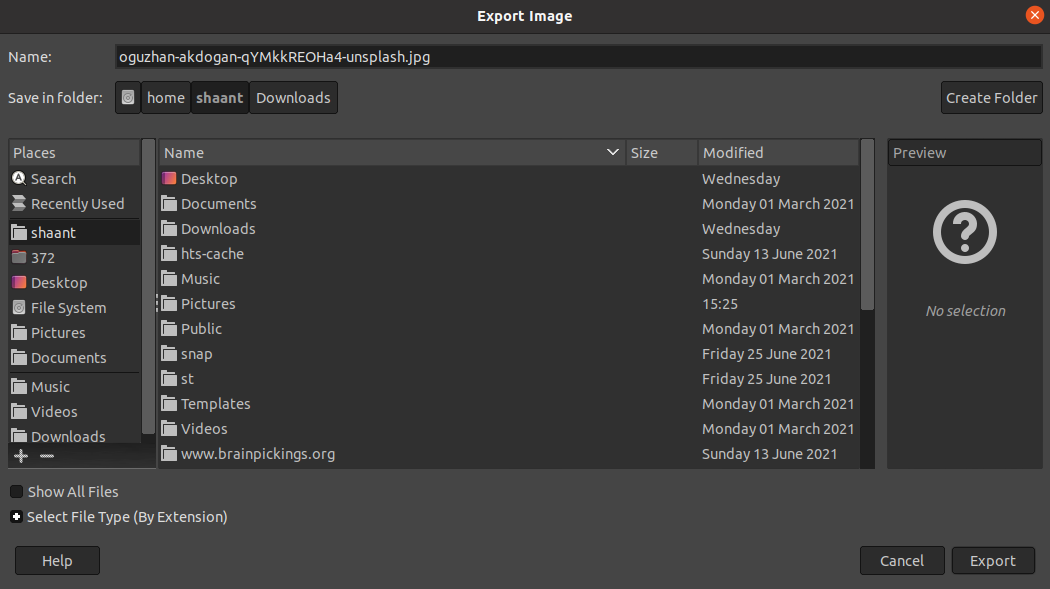Click the Name filename input field
Screen dimensions: 1050x589
(578, 57)
